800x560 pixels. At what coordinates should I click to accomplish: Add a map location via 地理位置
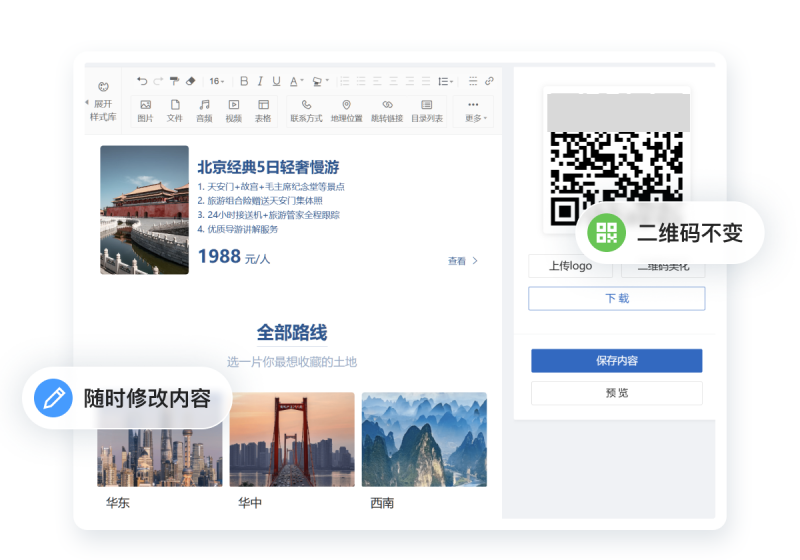[x=346, y=111]
